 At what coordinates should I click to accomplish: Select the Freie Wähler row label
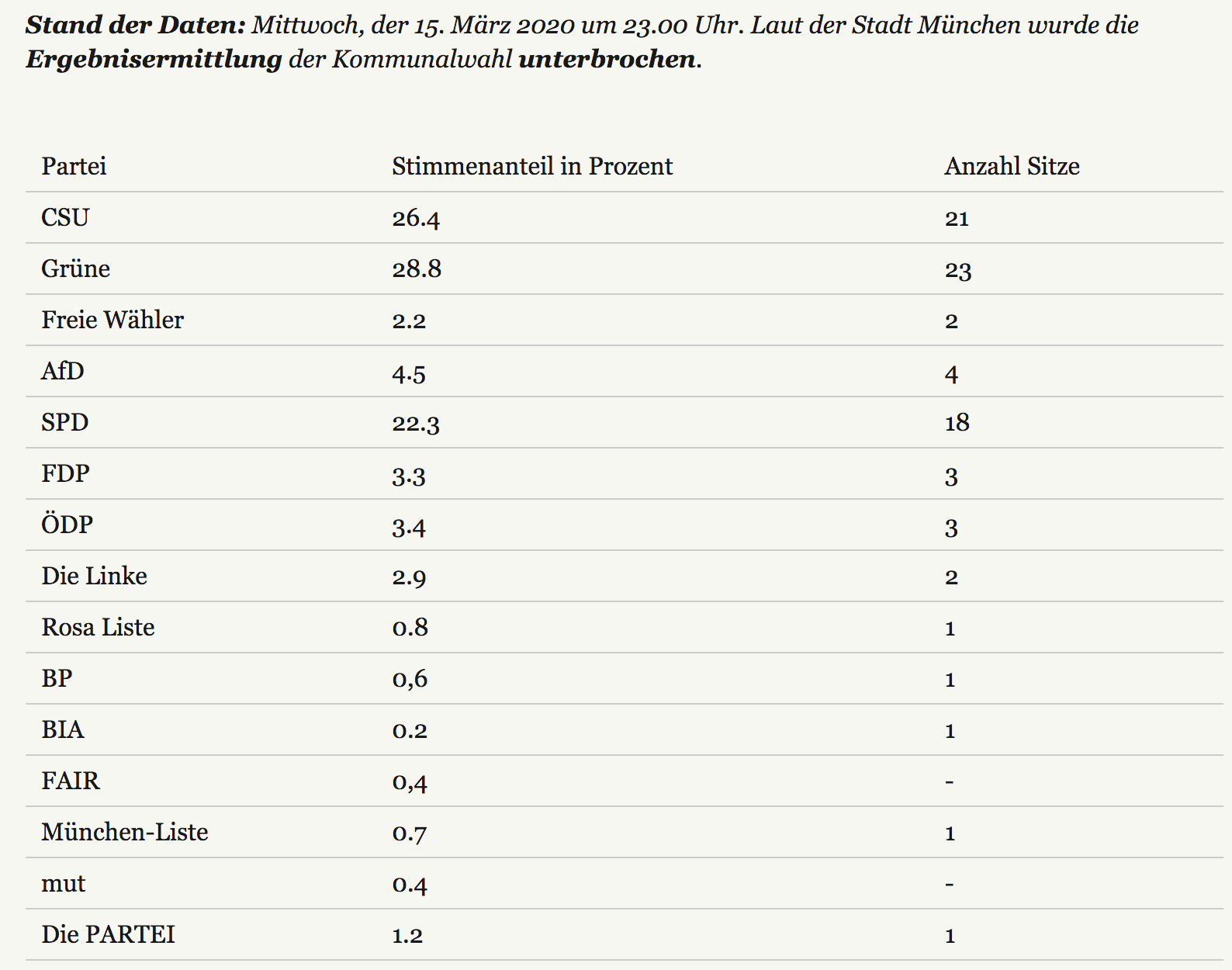(x=112, y=320)
